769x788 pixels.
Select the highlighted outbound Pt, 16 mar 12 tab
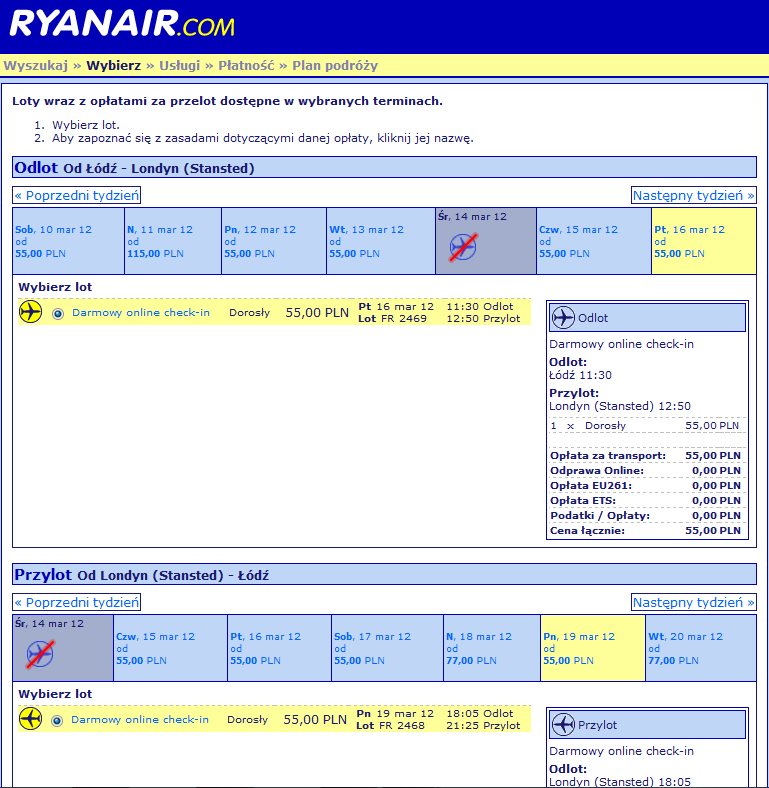click(704, 241)
